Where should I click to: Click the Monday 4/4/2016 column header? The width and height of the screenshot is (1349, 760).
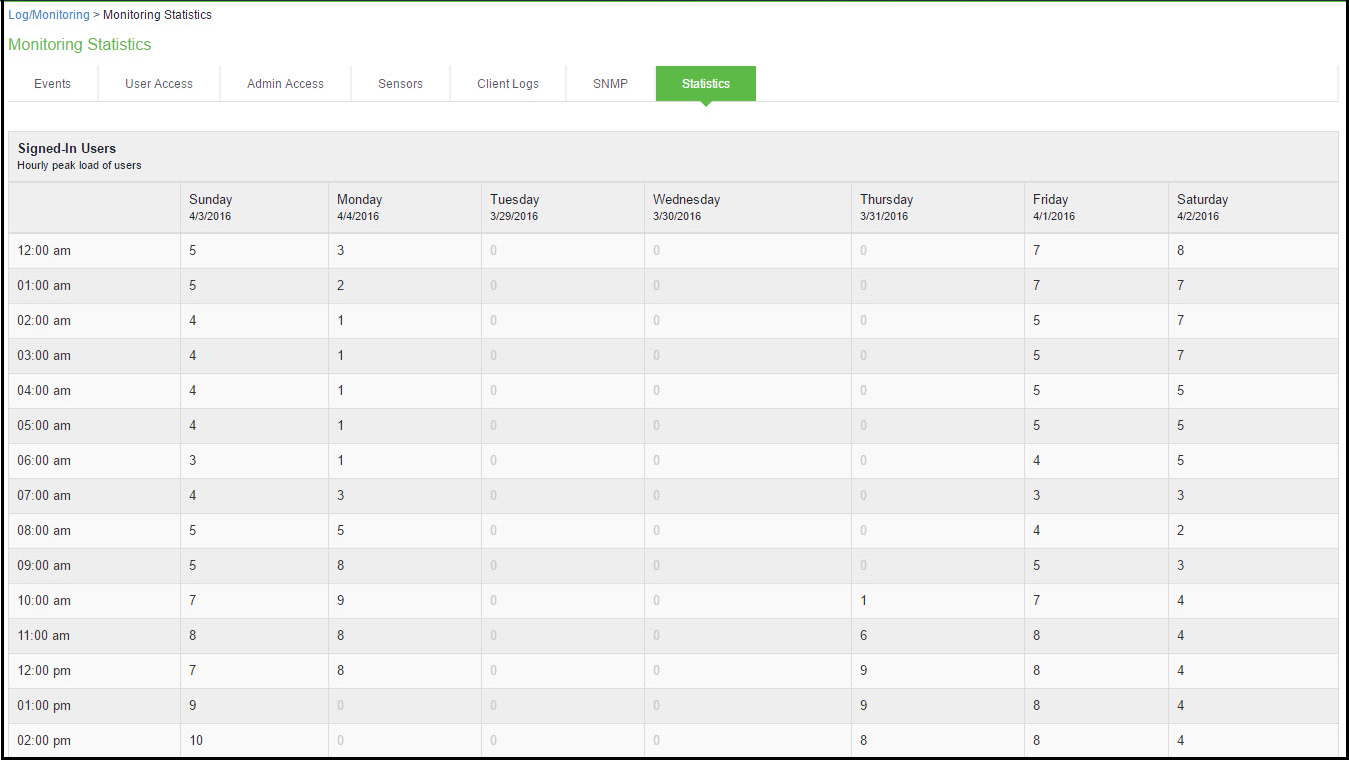(360, 207)
